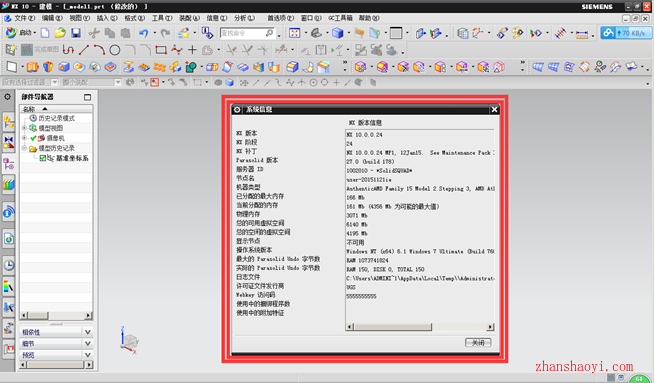Open the 工具 menu

point(162,18)
